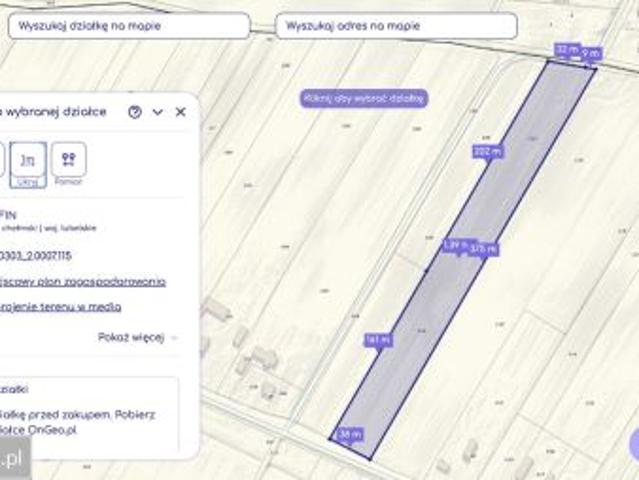The image size is (639, 480).
Task: Focus the Wyszukaj działkę na mapie search field
Action: [129, 26]
